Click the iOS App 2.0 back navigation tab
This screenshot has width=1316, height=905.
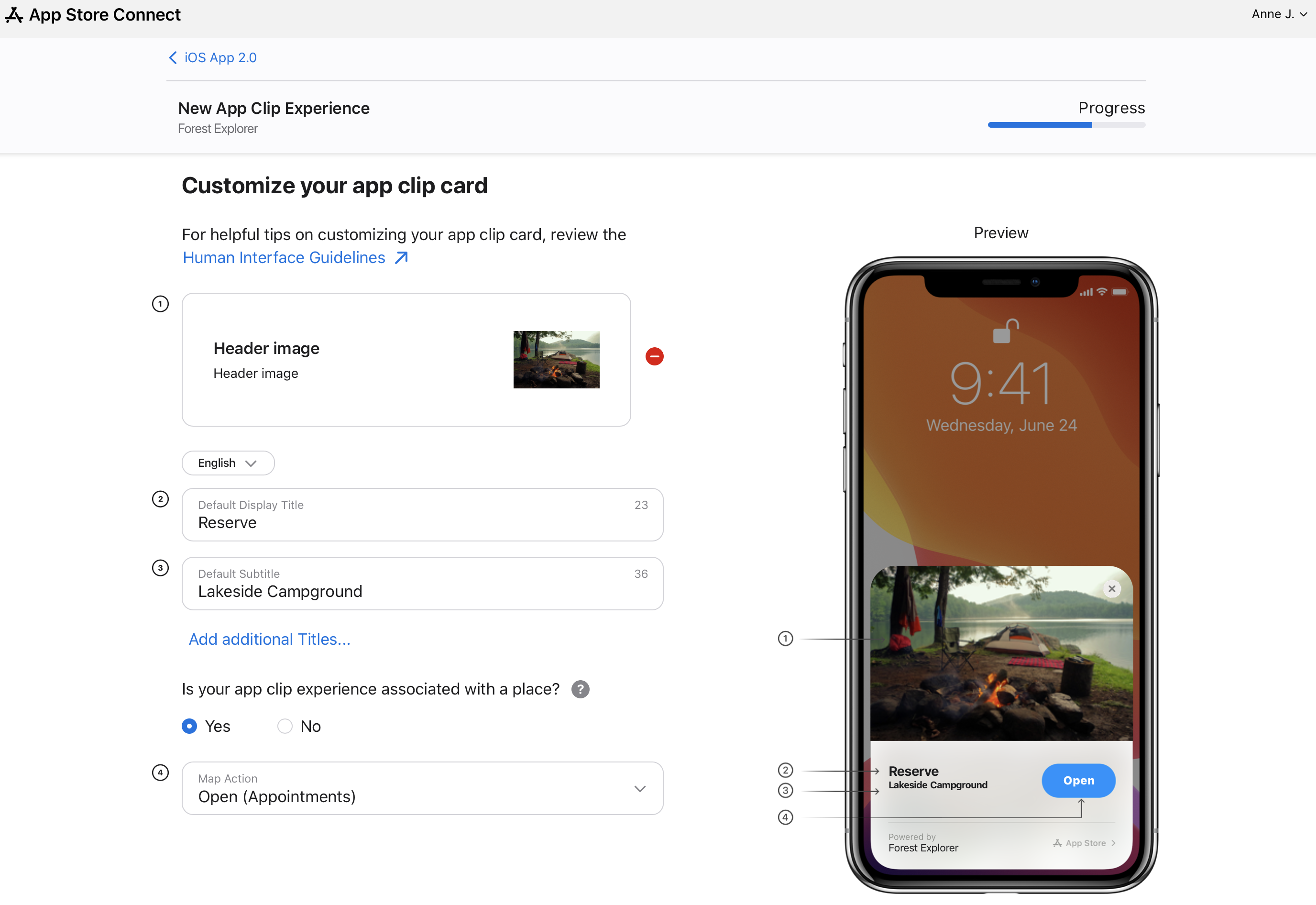pyautogui.click(x=213, y=57)
